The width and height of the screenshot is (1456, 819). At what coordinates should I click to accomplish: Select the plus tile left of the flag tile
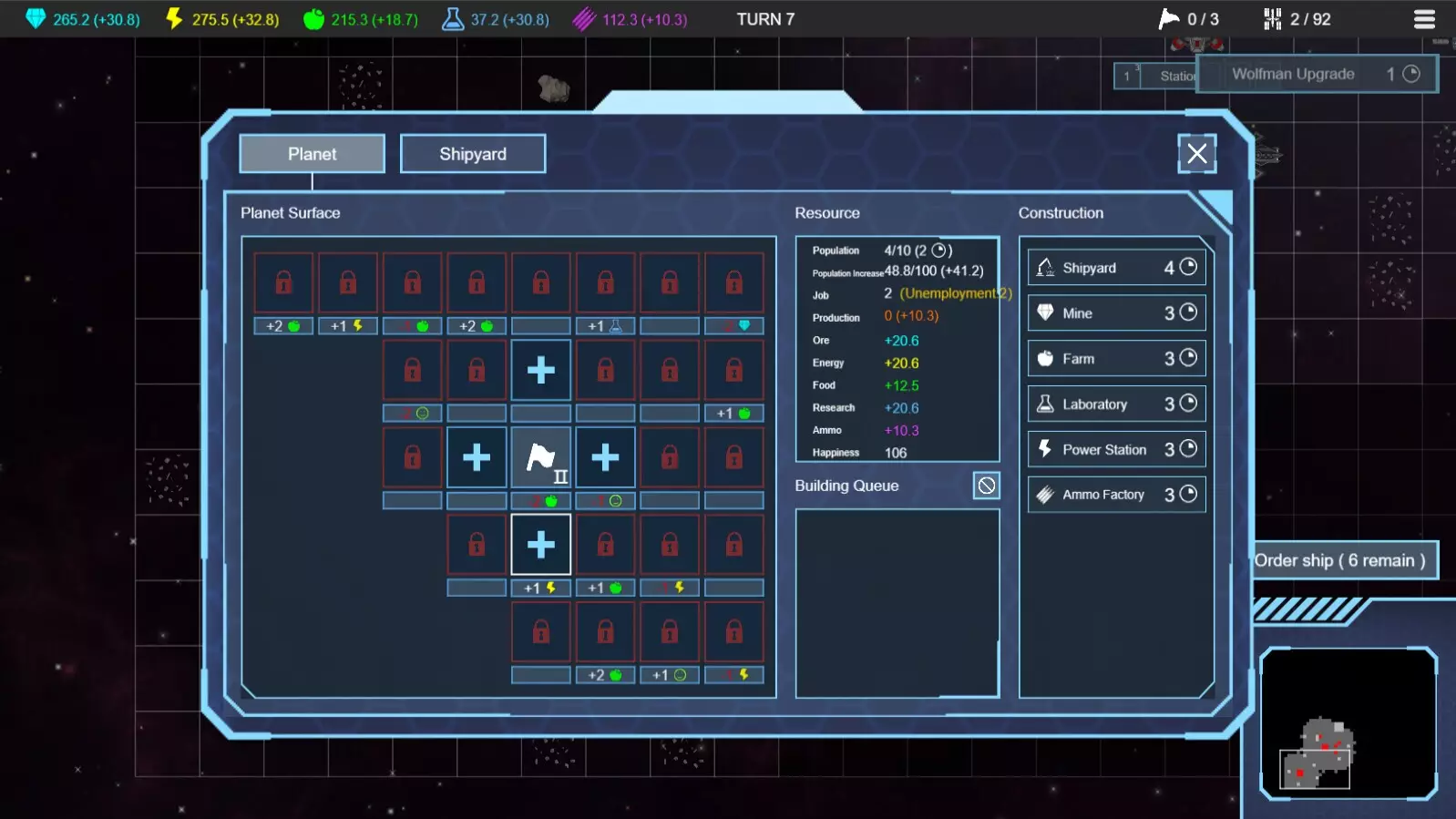coord(477,457)
